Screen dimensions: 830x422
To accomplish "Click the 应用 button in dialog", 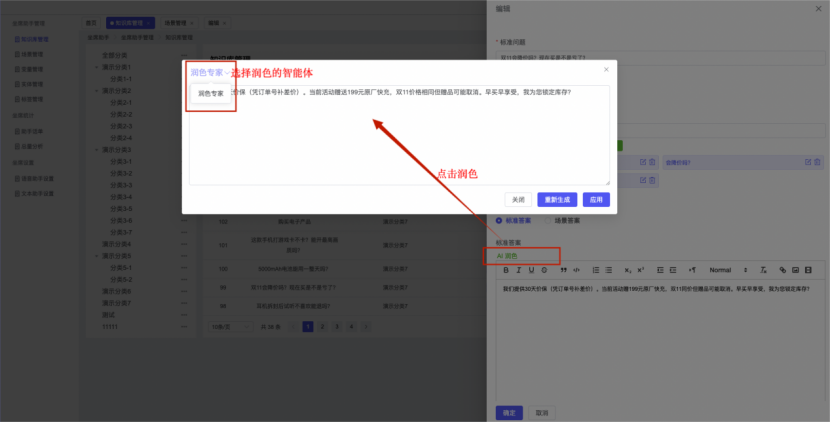I will (x=596, y=199).
